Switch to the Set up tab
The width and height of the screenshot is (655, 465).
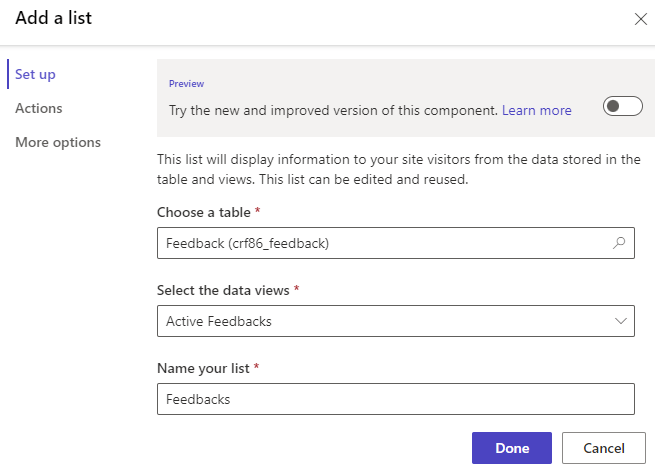(x=35, y=74)
